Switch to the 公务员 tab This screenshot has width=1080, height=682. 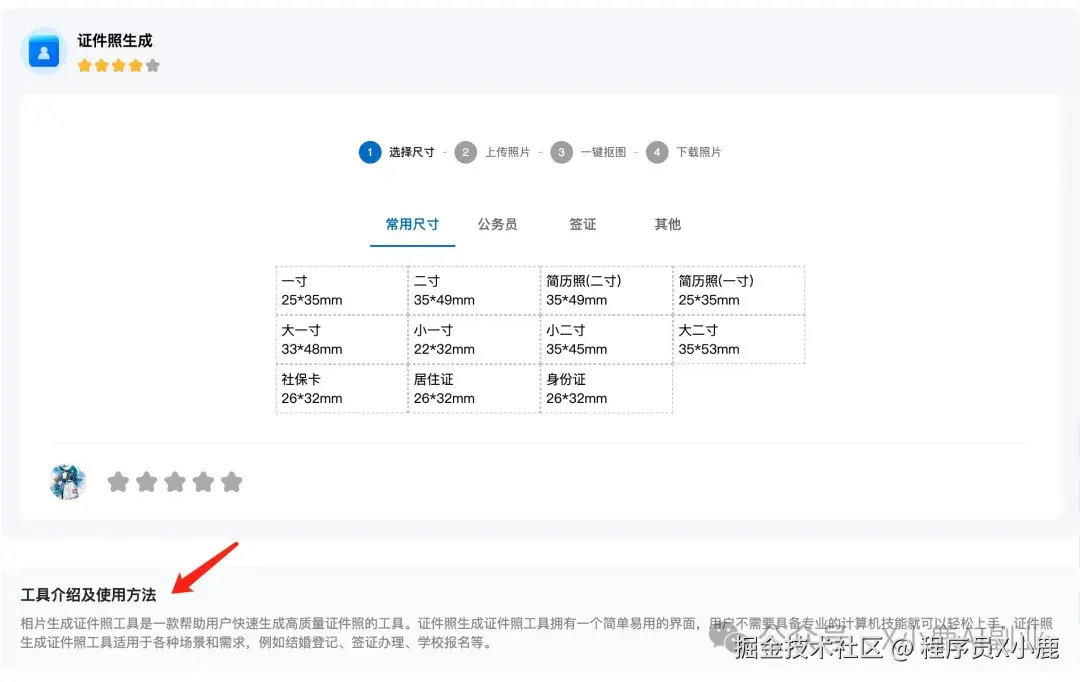[x=498, y=224]
